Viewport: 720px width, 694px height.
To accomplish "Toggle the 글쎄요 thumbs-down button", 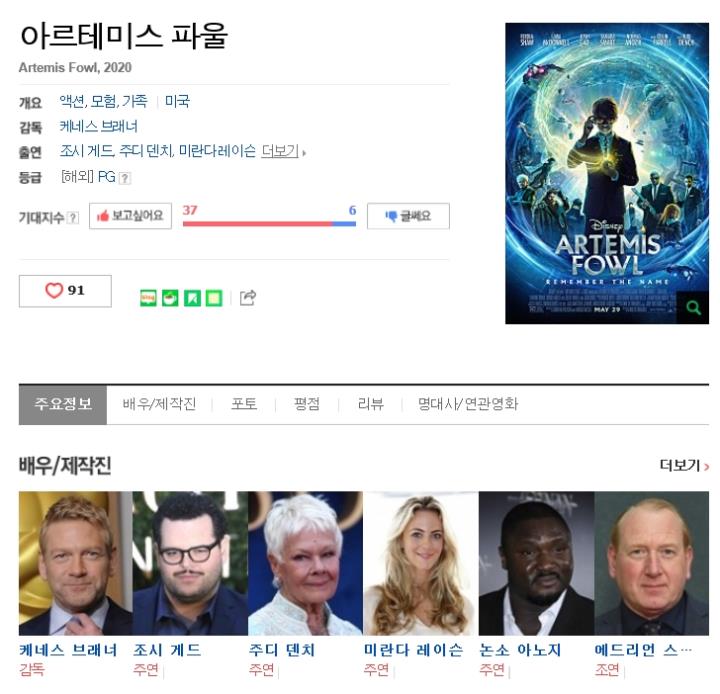I will 408,216.
